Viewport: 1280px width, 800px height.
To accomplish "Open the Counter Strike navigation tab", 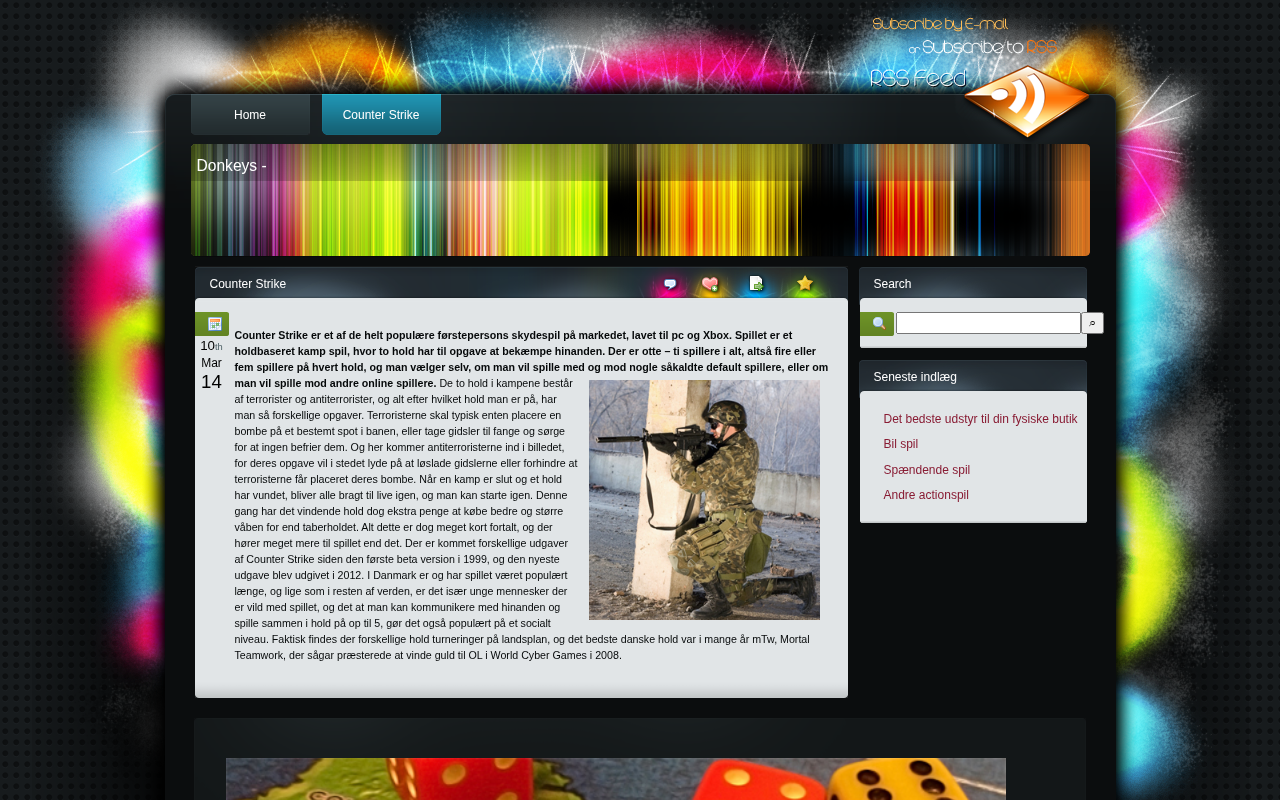I will (x=381, y=115).
